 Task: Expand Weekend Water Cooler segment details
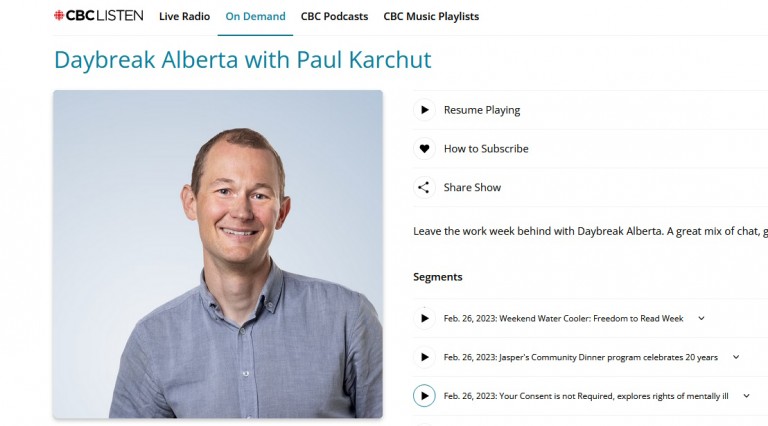tap(701, 318)
